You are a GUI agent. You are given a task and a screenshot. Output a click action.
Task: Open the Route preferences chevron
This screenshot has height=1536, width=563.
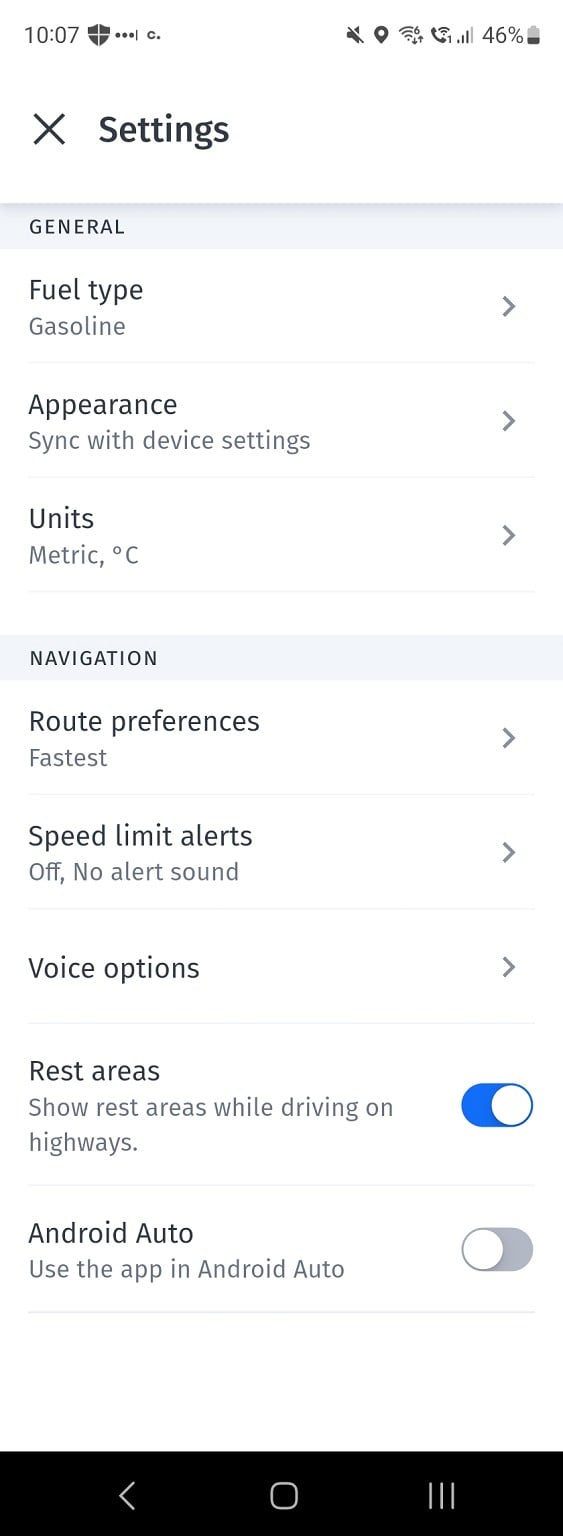[x=508, y=738]
